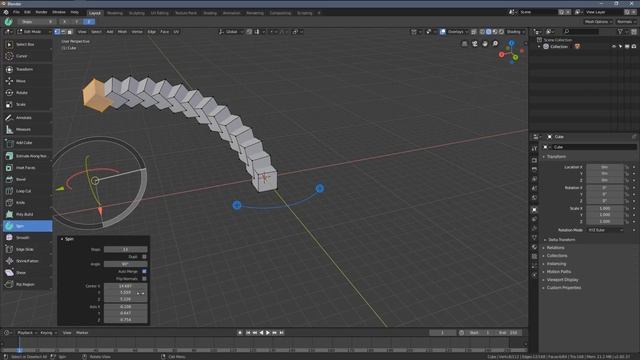
Task: Toggle Collection visibility eye in outliner
Action: tap(613, 47)
